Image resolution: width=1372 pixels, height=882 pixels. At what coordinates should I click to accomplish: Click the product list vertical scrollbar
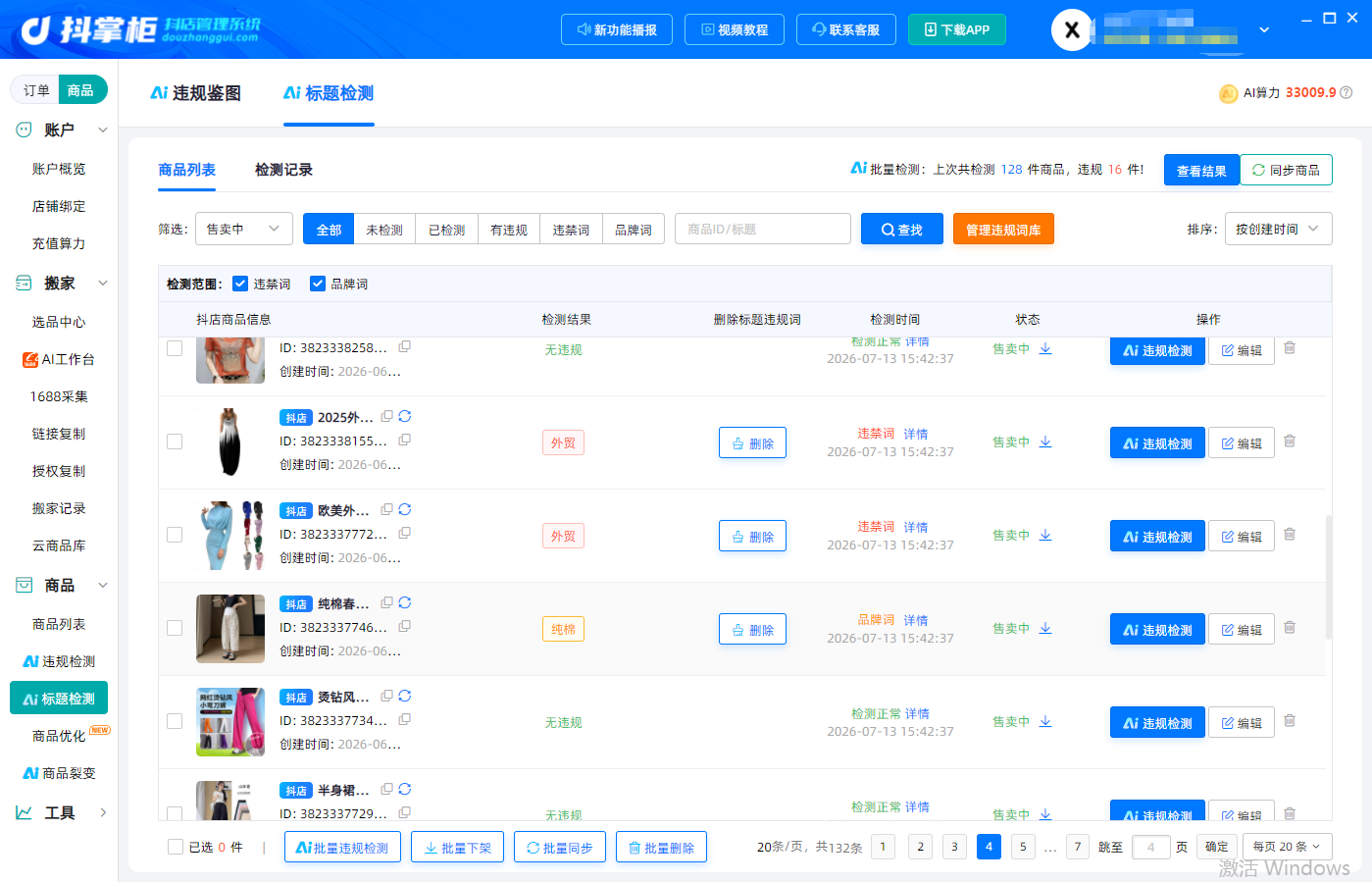1329,576
